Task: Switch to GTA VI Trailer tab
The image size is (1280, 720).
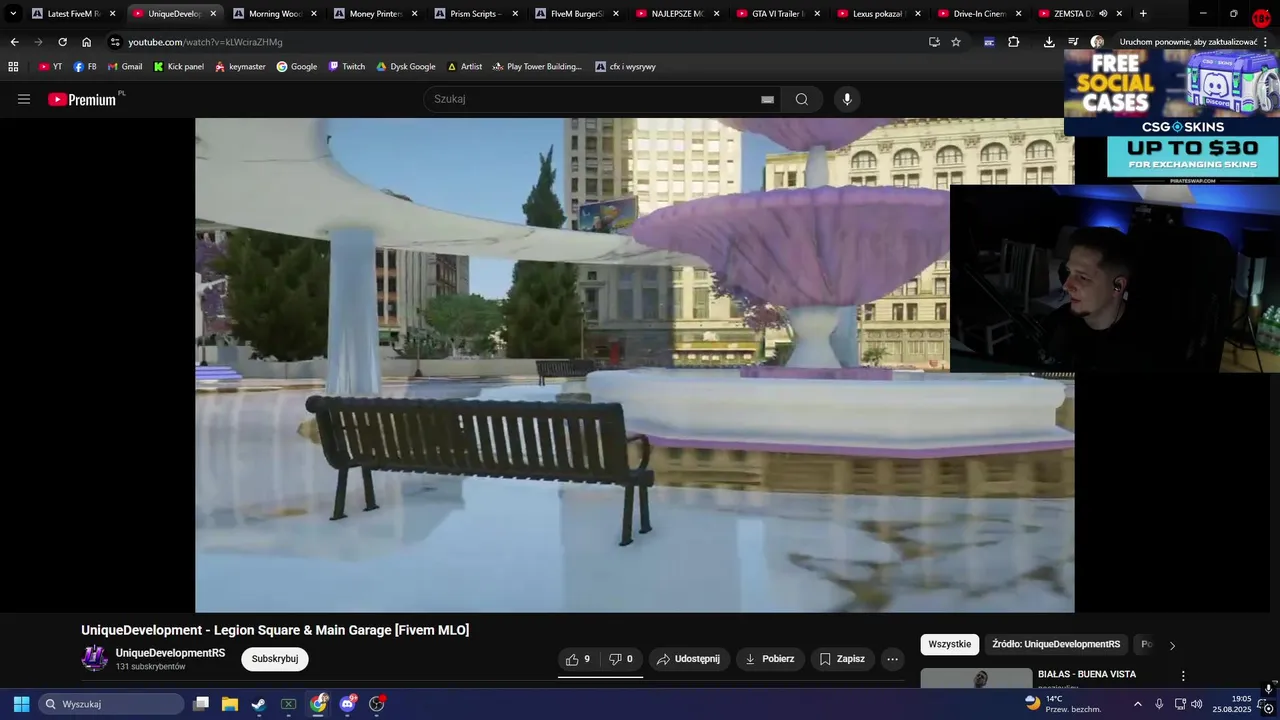Action: click(x=778, y=14)
